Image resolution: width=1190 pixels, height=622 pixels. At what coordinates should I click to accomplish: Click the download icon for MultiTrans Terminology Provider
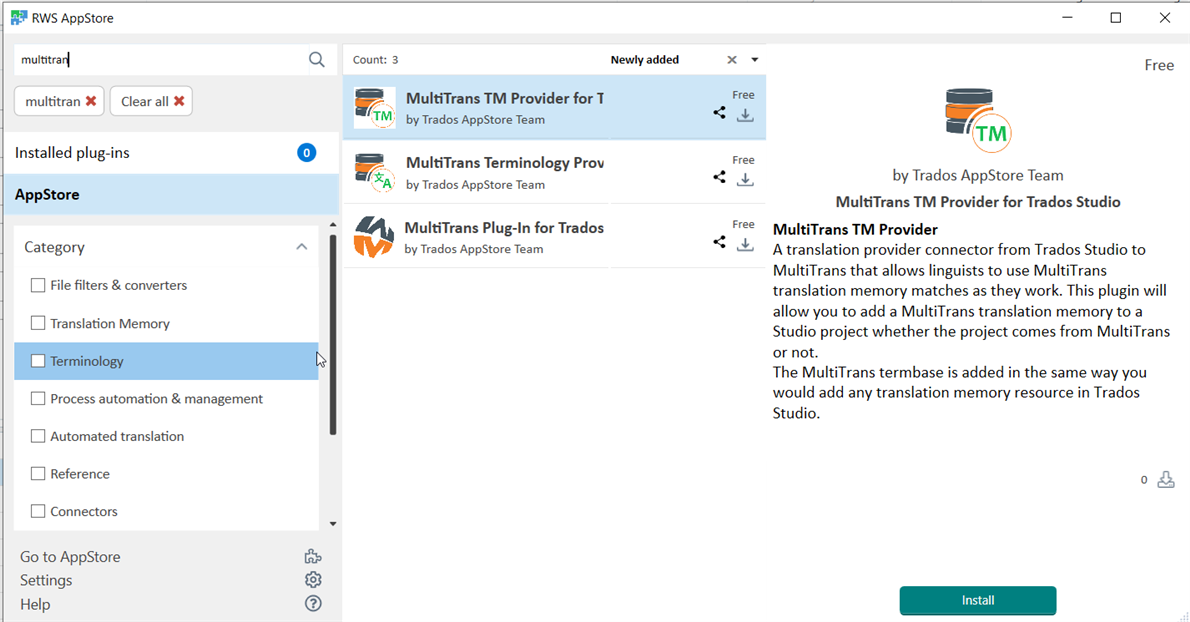pyautogui.click(x=744, y=181)
